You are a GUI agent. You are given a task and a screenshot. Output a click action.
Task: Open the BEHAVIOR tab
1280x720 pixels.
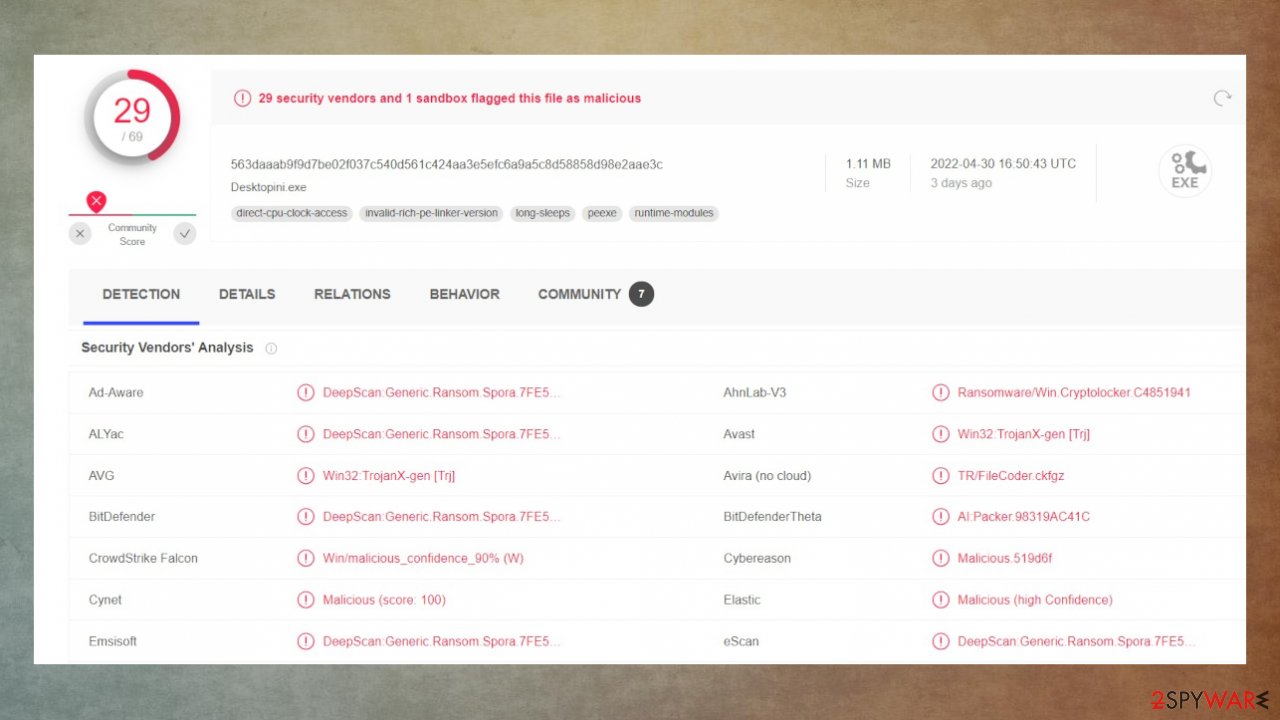pyautogui.click(x=465, y=294)
